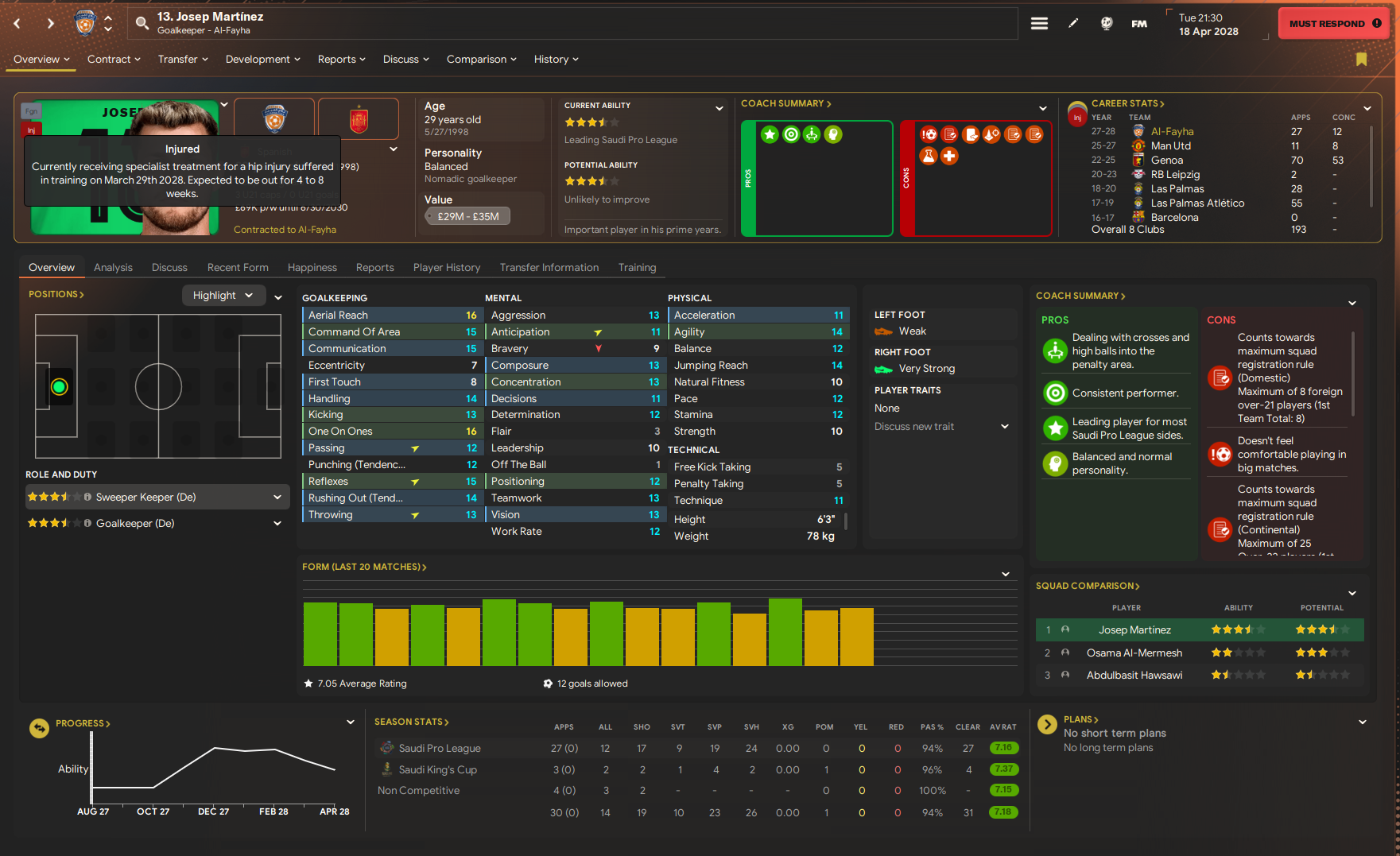Switch to the Recent Form tab
The image size is (1400, 856).
[238, 268]
